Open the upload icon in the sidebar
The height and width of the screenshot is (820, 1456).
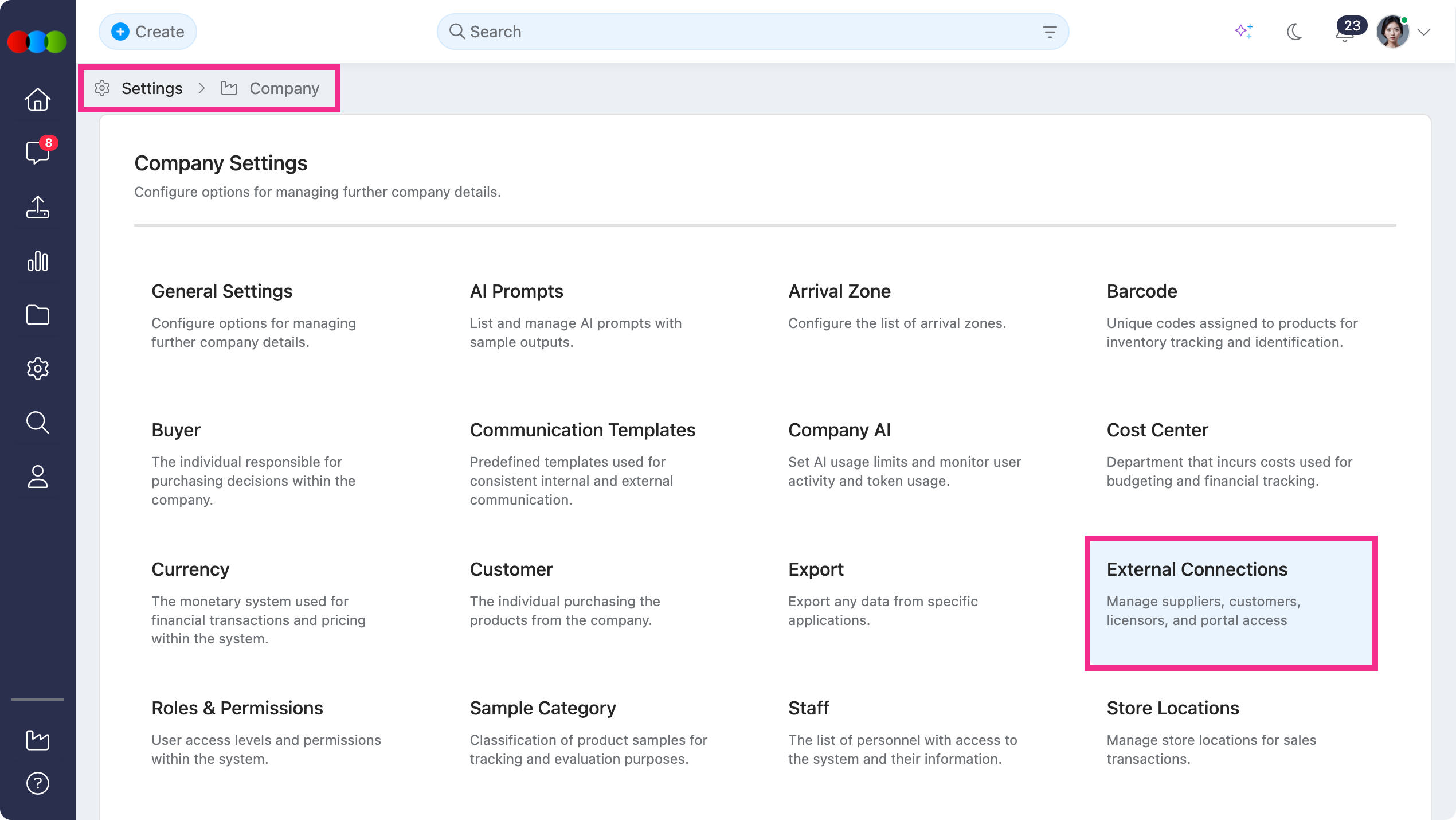point(38,207)
